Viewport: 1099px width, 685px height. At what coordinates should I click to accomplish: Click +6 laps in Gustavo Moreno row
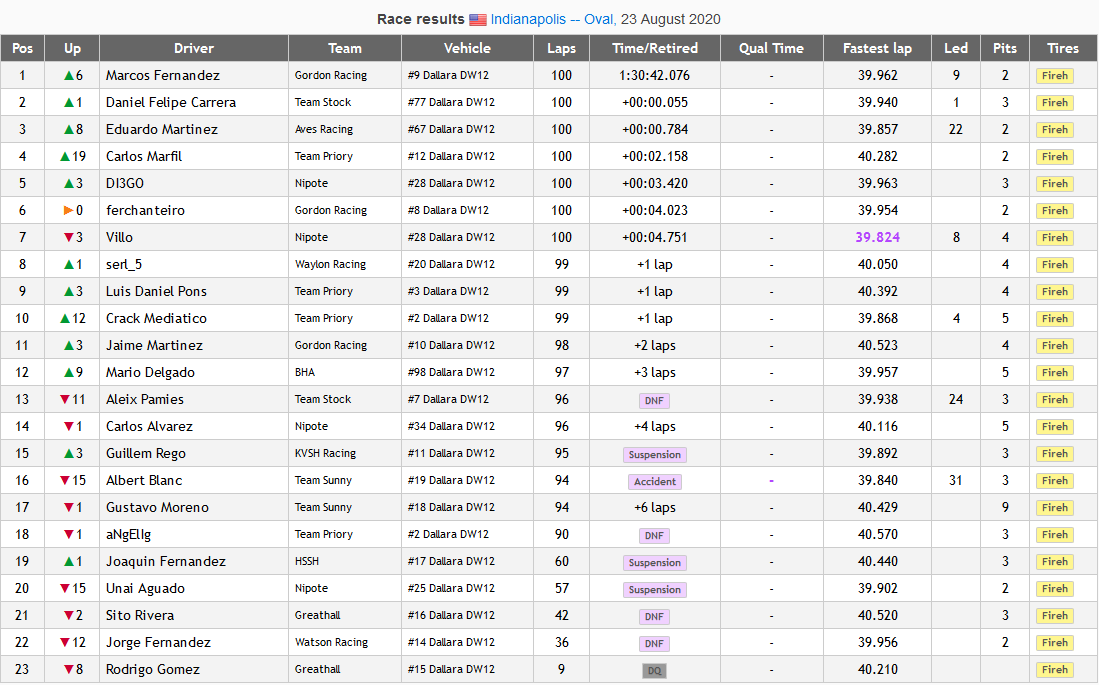point(655,508)
